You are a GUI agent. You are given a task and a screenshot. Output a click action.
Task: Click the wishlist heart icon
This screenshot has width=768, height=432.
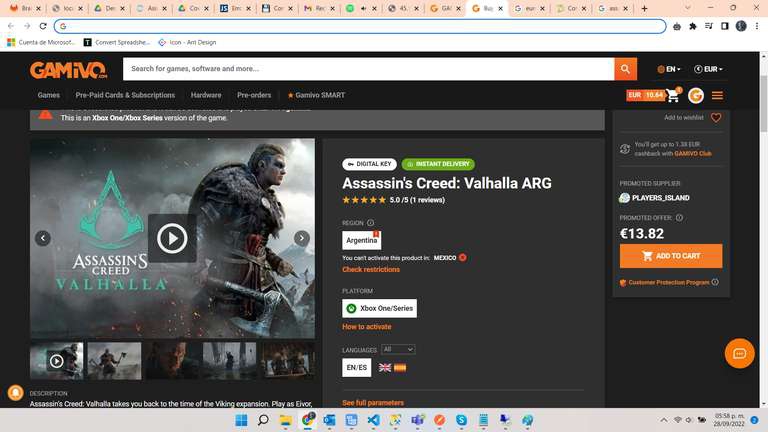pos(716,118)
